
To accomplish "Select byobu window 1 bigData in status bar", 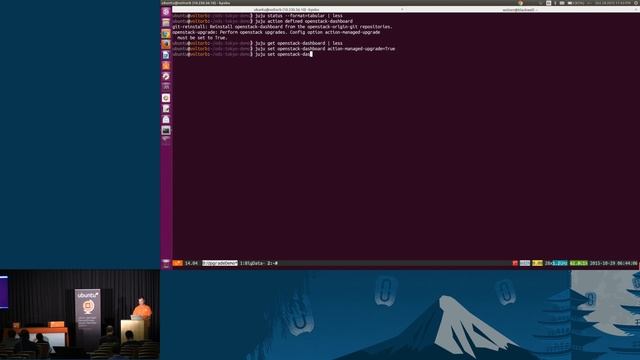I will (x=252, y=263).
